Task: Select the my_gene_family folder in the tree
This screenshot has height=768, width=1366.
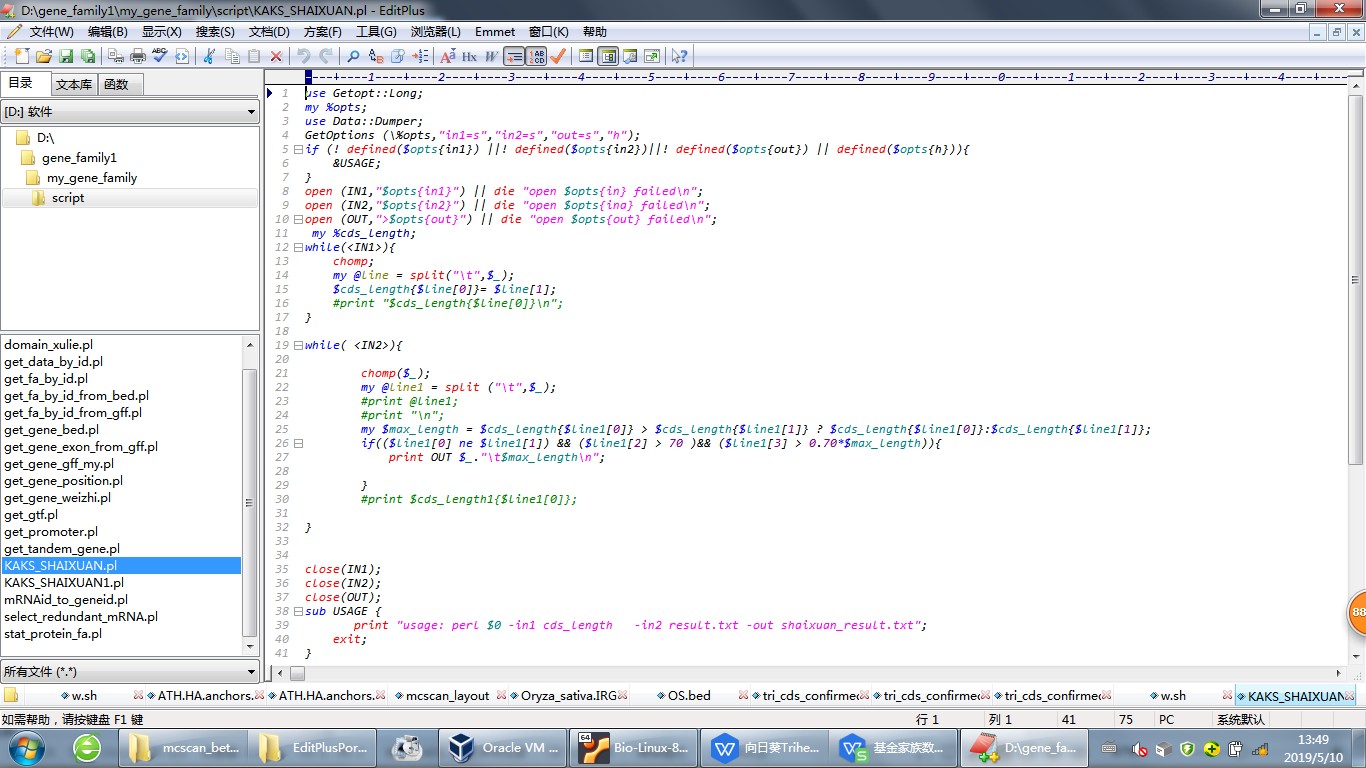Action: coord(92,178)
